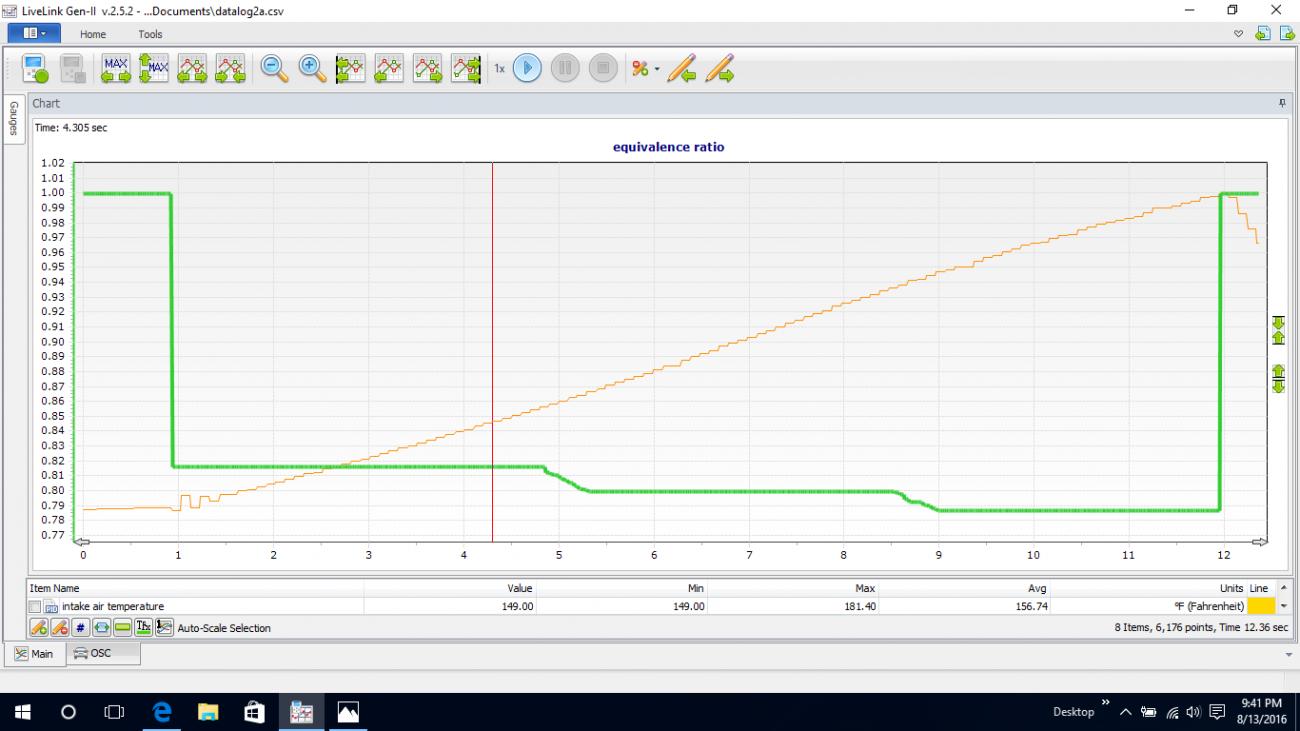Click the upper green arrows chart icon
This screenshot has width=1300, height=731.
(x=1278, y=330)
